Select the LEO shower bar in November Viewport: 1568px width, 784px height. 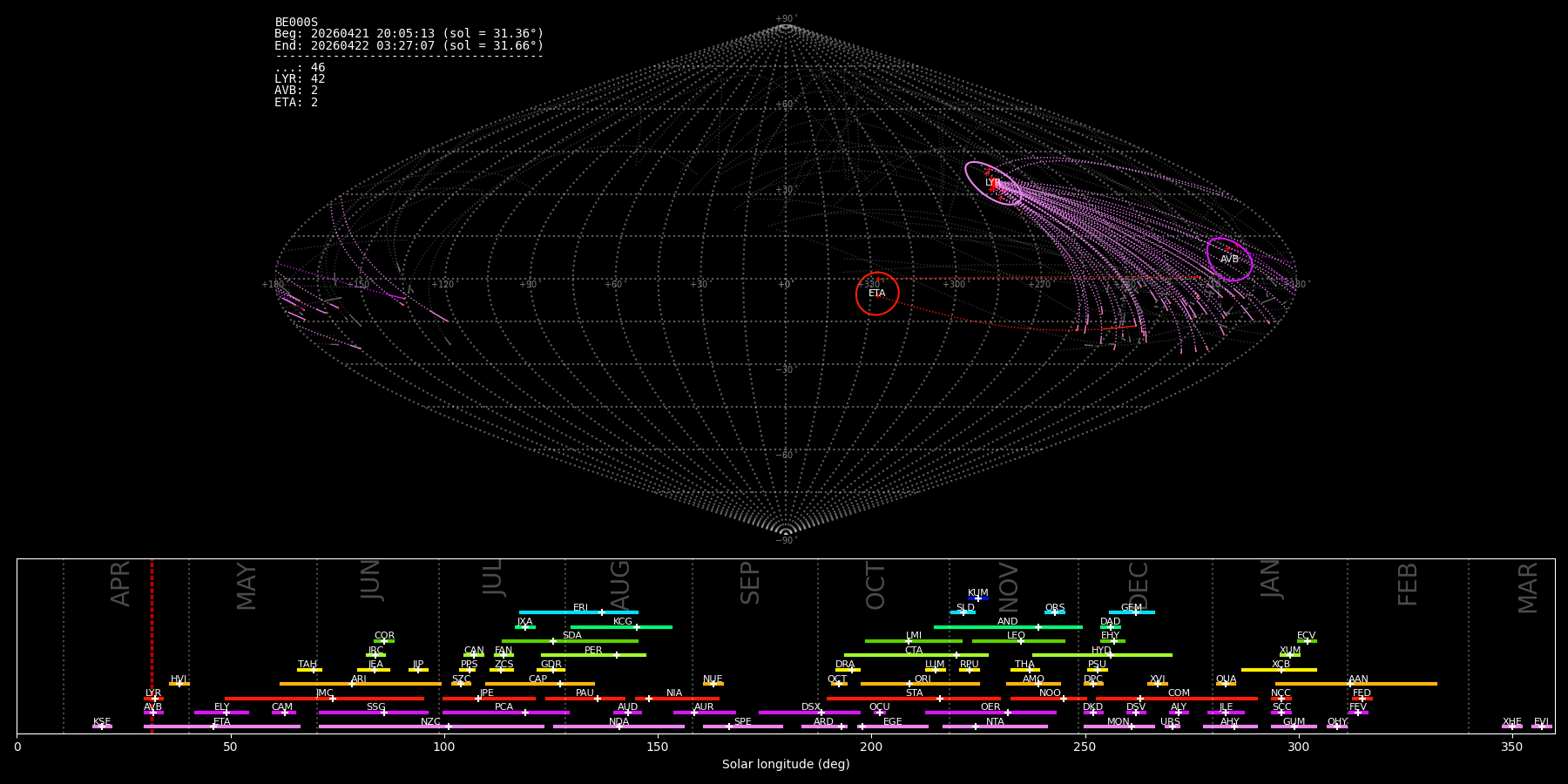click(1018, 641)
